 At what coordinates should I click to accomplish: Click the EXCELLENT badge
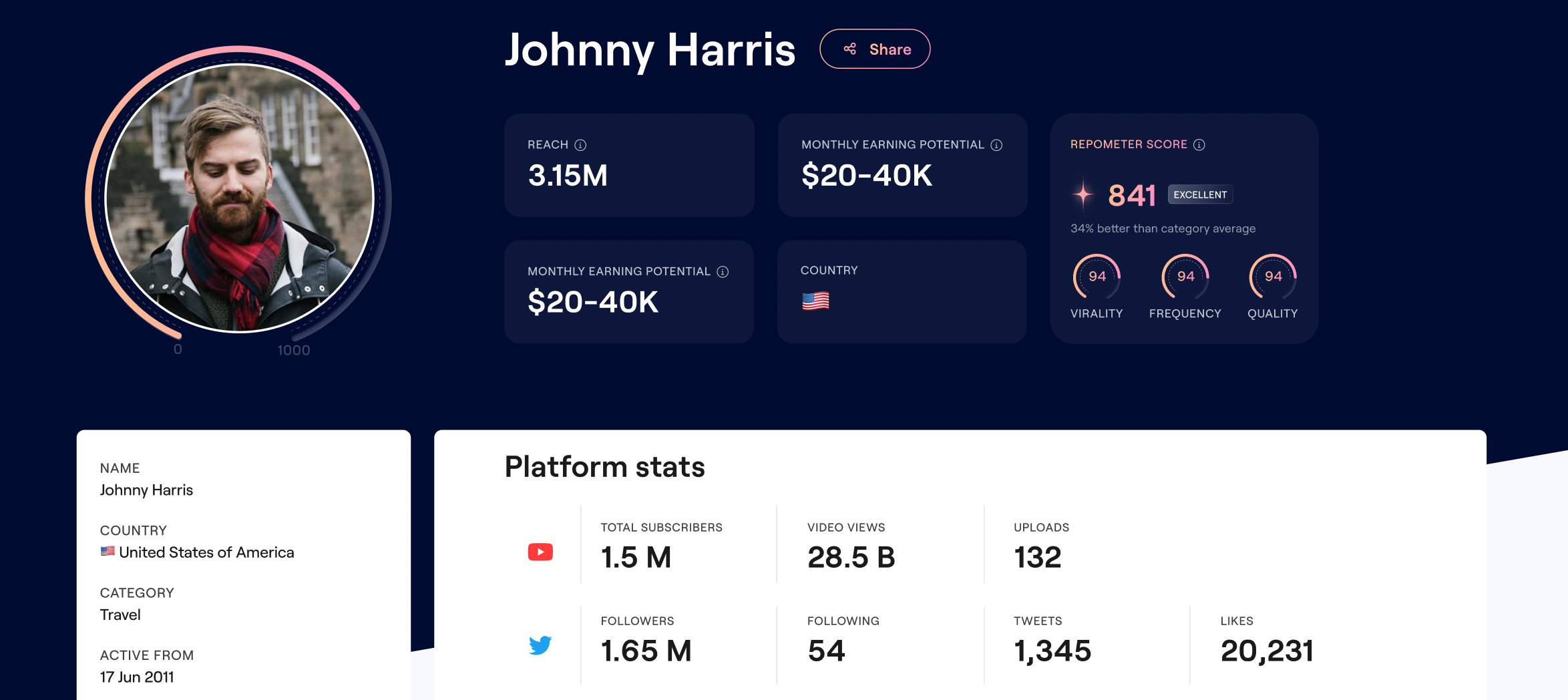click(x=1200, y=194)
